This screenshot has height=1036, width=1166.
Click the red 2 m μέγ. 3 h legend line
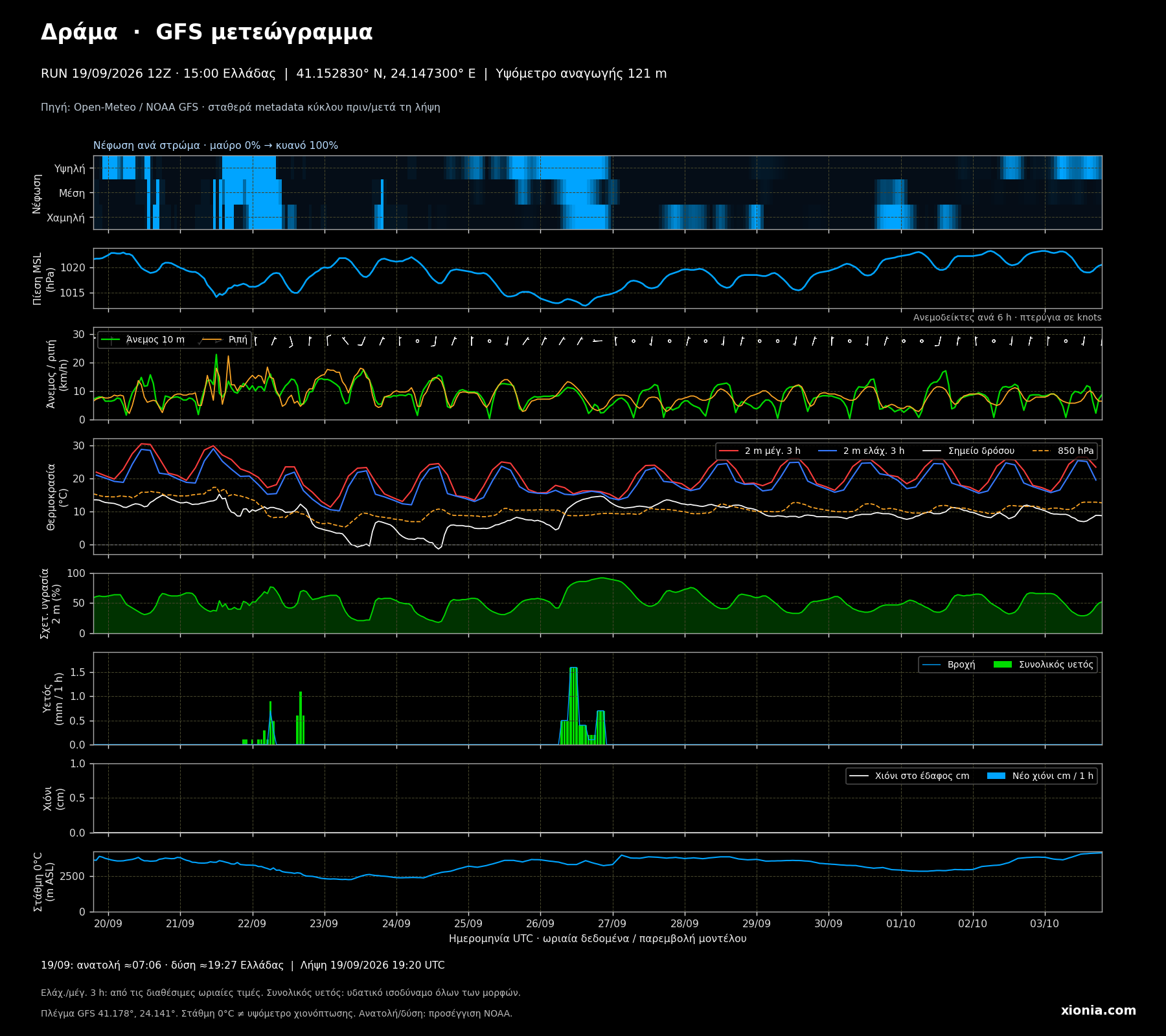click(x=729, y=451)
